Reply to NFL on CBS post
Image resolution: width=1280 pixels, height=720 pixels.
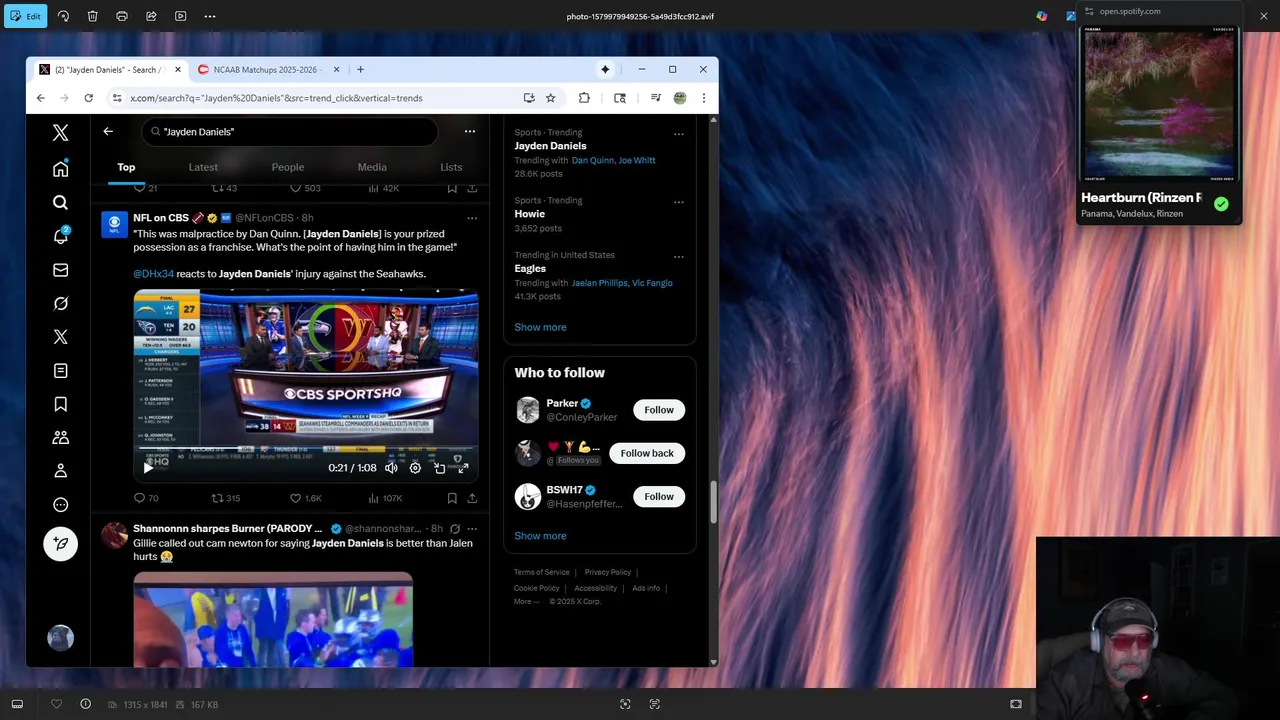(x=146, y=498)
